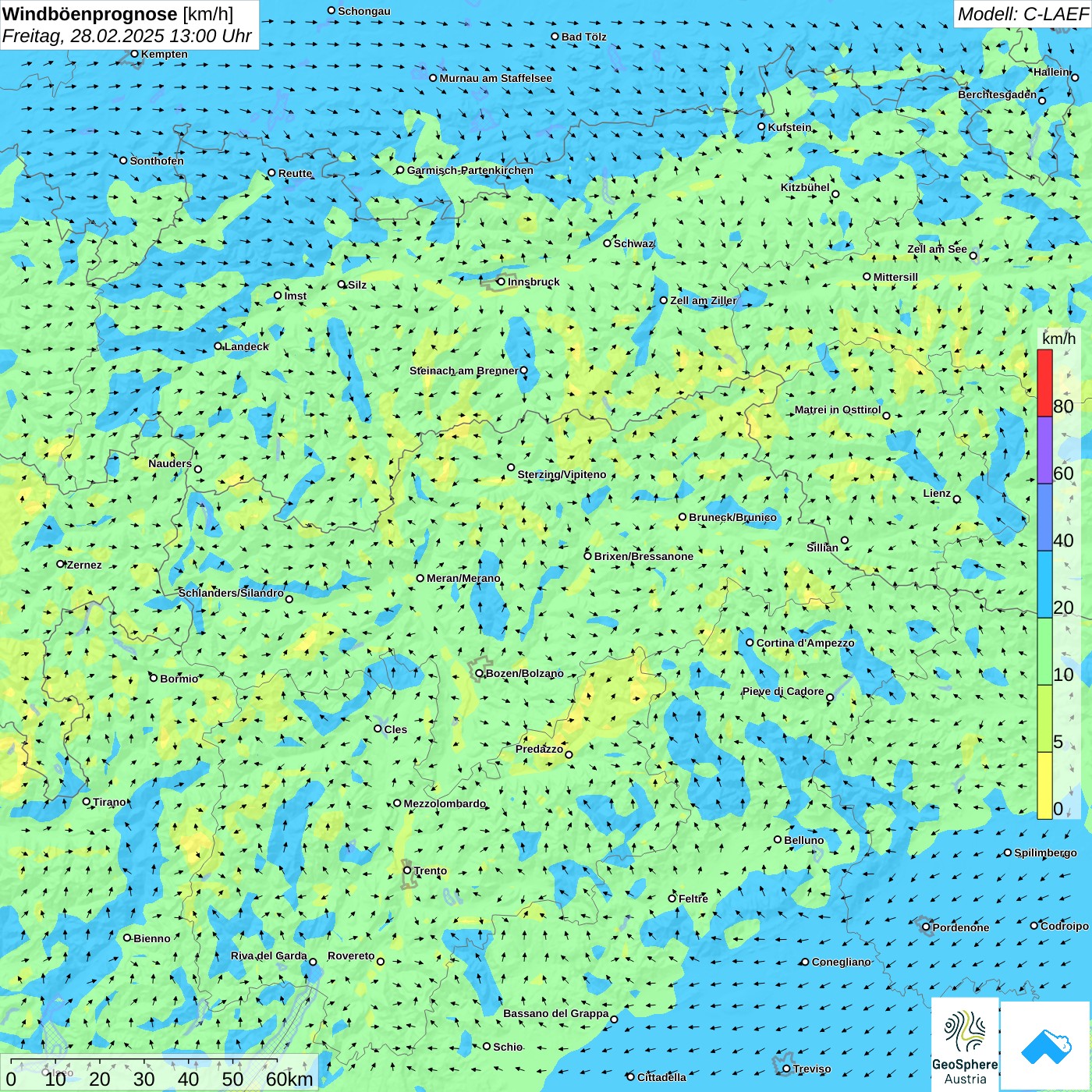This screenshot has width=1092, height=1092.
Task: Click the 'Steinach am Brenner' label
Action: click(463, 370)
